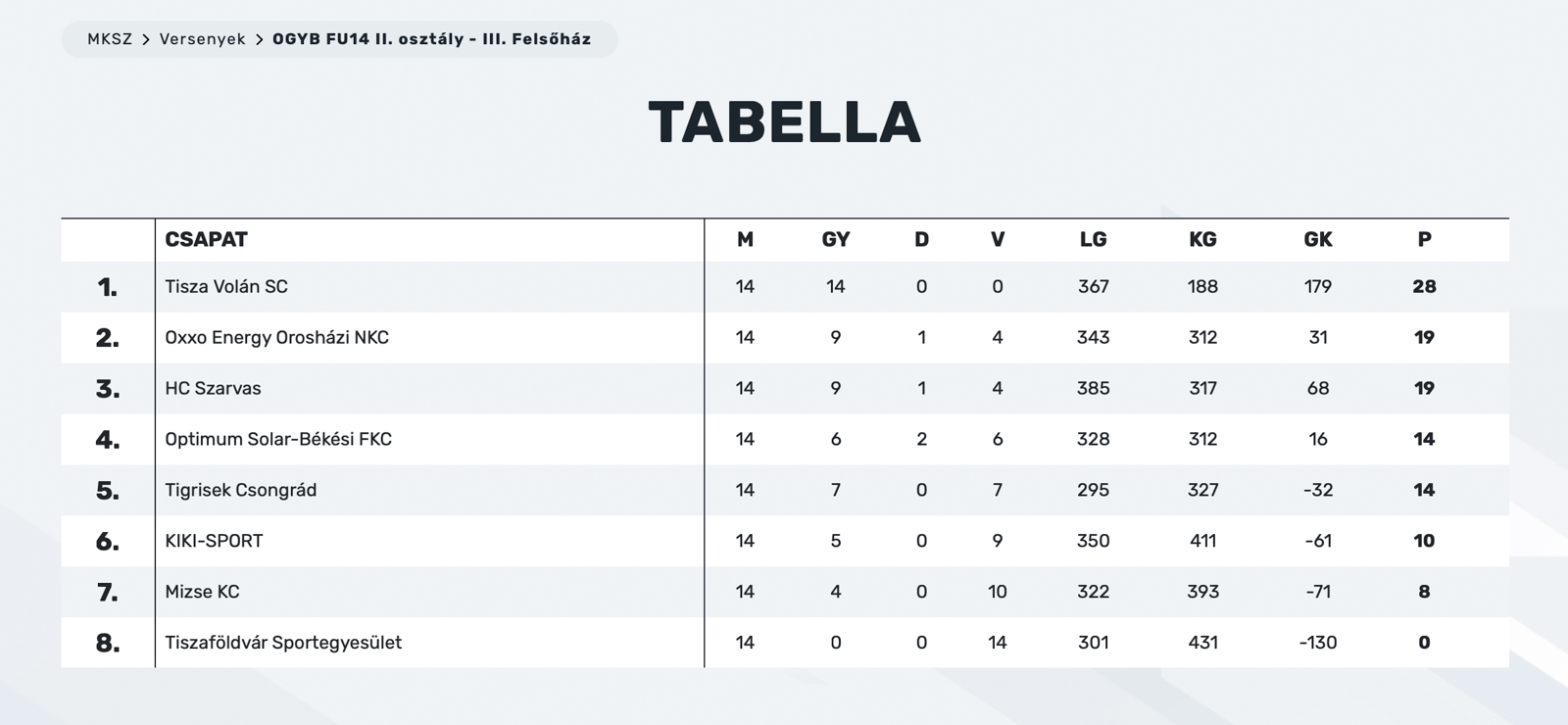This screenshot has height=725, width=1568.
Task: Click Optimum Solar-Békési FKC team name
Action: click(x=278, y=440)
